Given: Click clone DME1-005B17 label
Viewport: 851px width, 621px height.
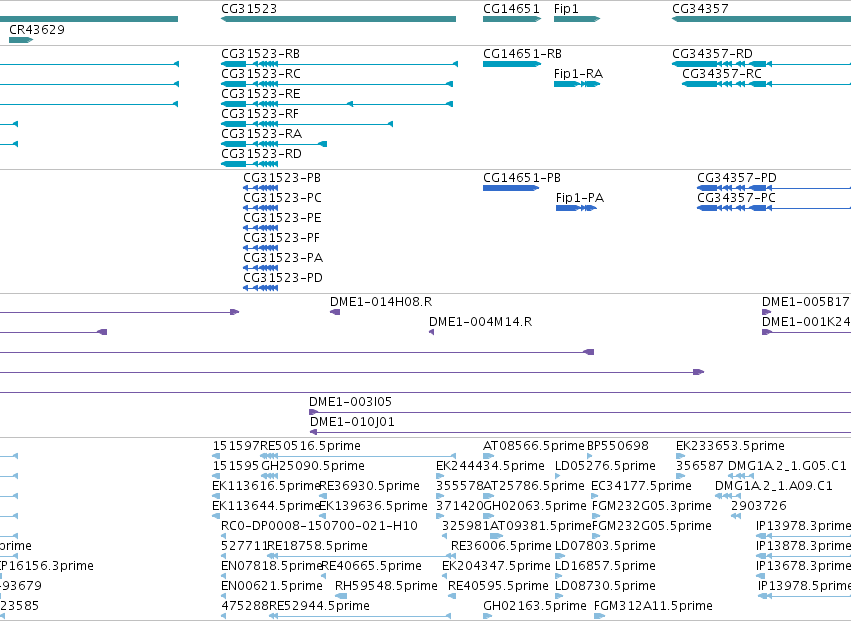Looking at the screenshot, I should (x=805, y=302).
